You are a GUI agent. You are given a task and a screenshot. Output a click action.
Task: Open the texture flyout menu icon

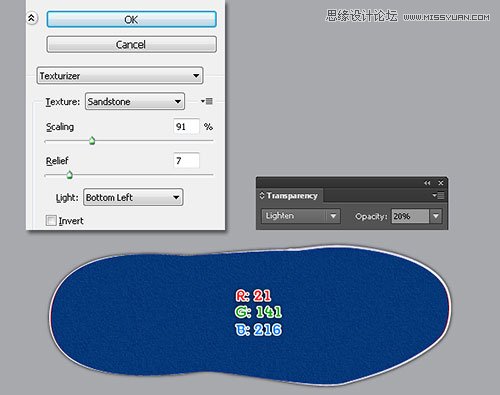[x=207, y=101]
